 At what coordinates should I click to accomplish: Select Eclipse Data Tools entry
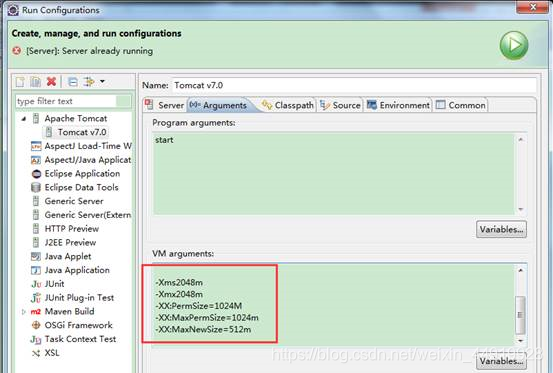tap(81, 187)
